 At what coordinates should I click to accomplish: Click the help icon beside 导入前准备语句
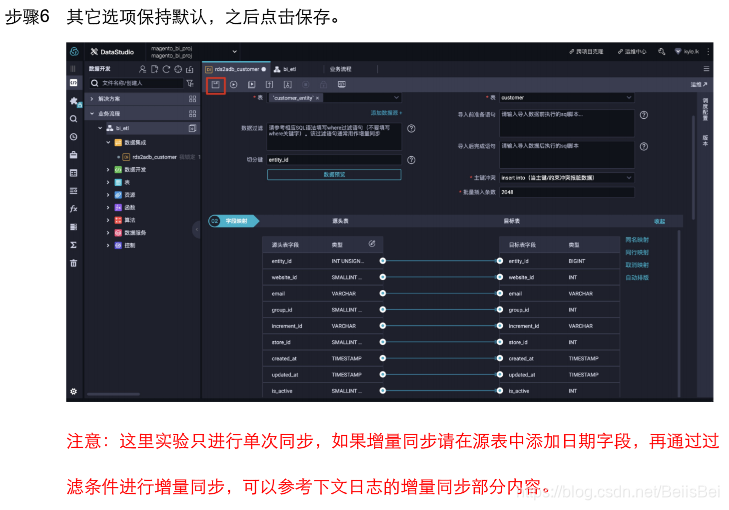click(643, 115)
